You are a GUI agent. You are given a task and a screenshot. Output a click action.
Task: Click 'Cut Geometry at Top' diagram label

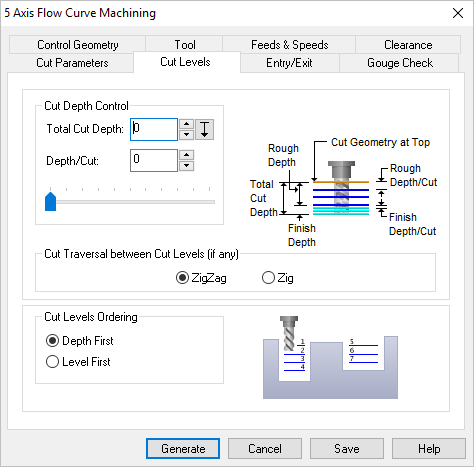click(380, 142)
